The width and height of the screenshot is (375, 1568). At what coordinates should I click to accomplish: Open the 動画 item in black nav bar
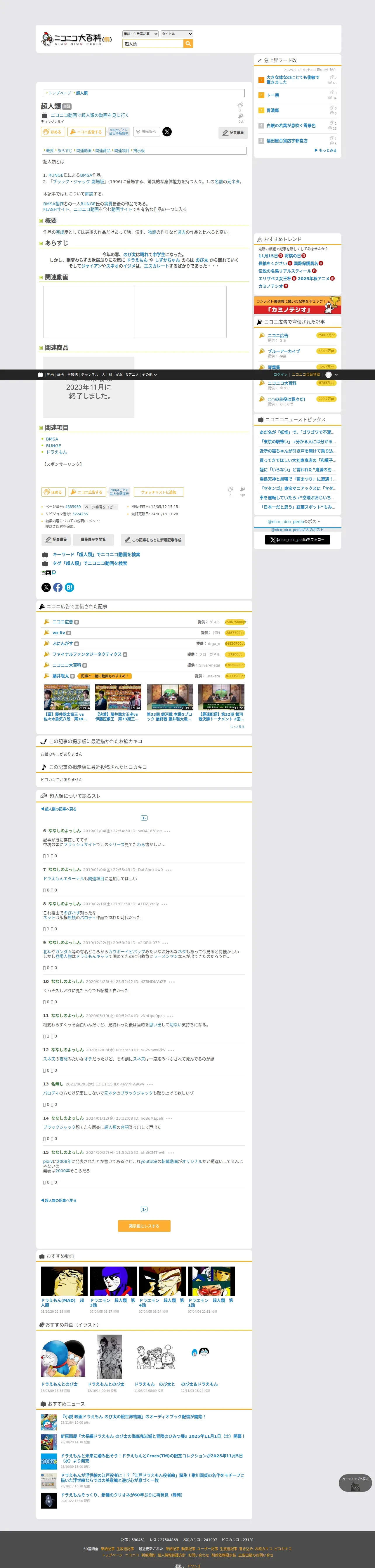click(50, 375)
